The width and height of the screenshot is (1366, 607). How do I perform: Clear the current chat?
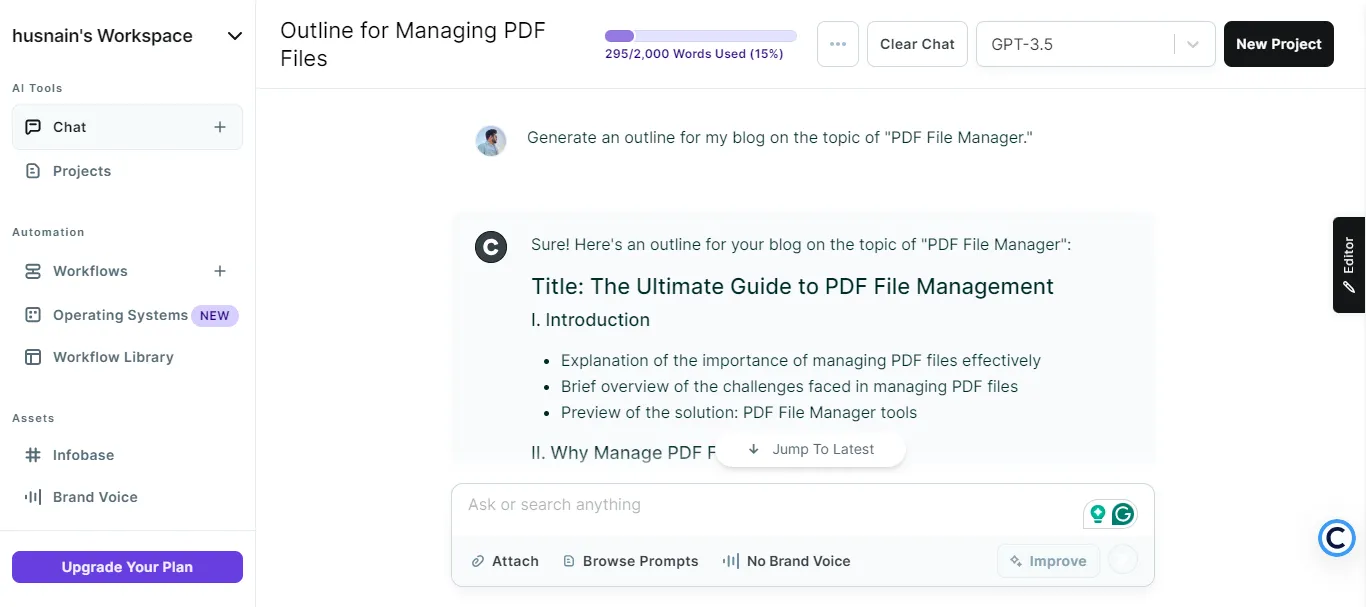point(916,44)
